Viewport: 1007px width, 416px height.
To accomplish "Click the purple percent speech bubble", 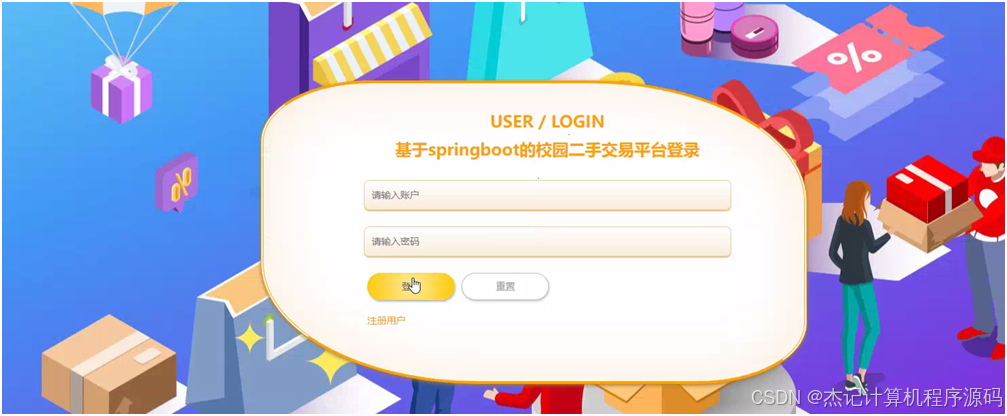I will [x=176, y=182].
